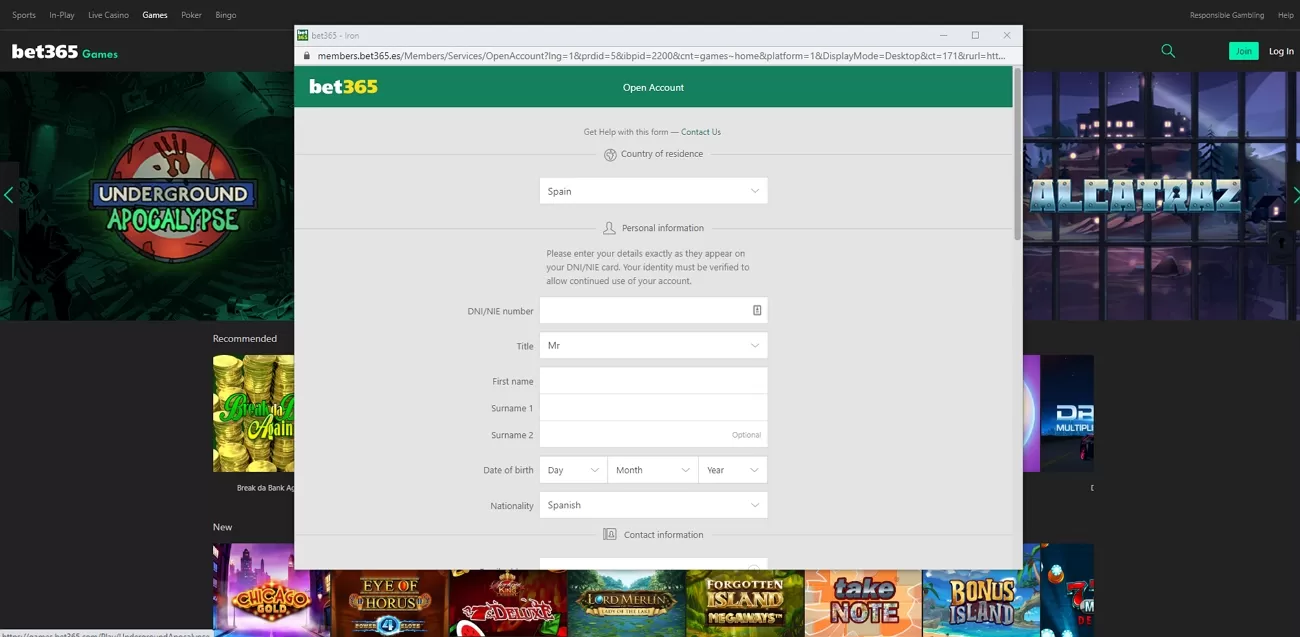Open the Contact Us link

point(701,132)
